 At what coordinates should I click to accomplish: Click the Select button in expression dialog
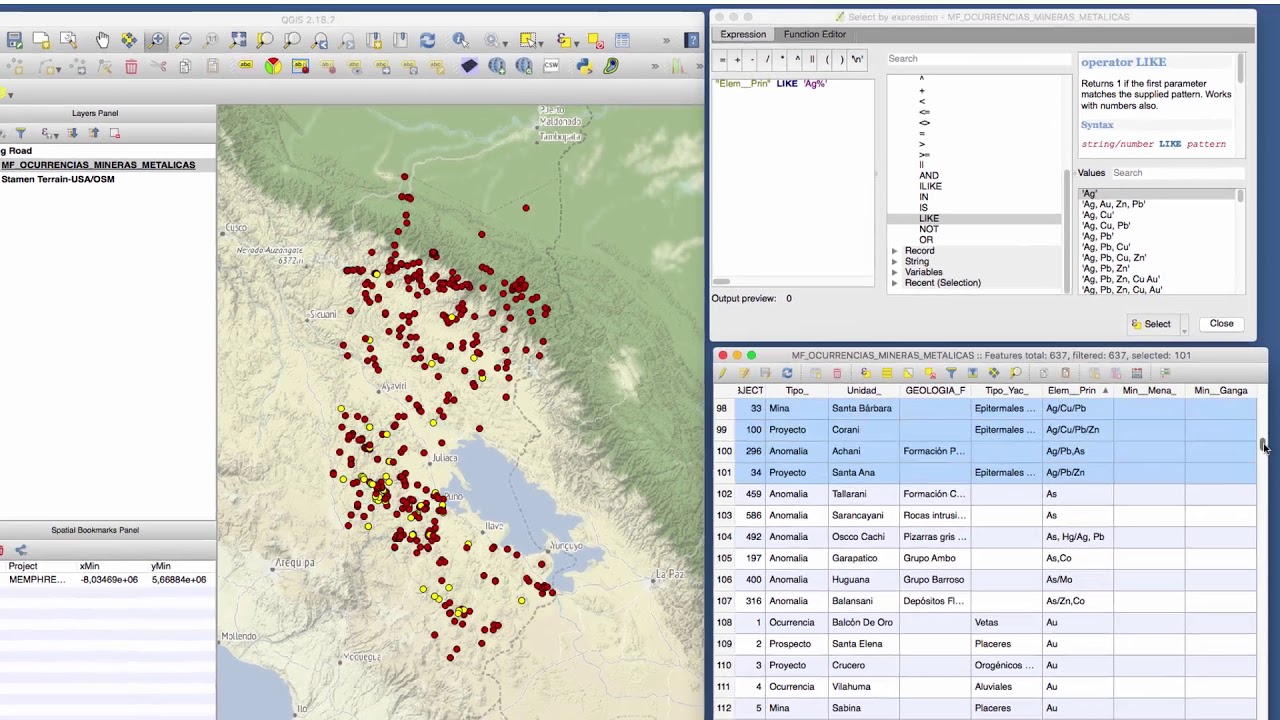(1151, 324)
